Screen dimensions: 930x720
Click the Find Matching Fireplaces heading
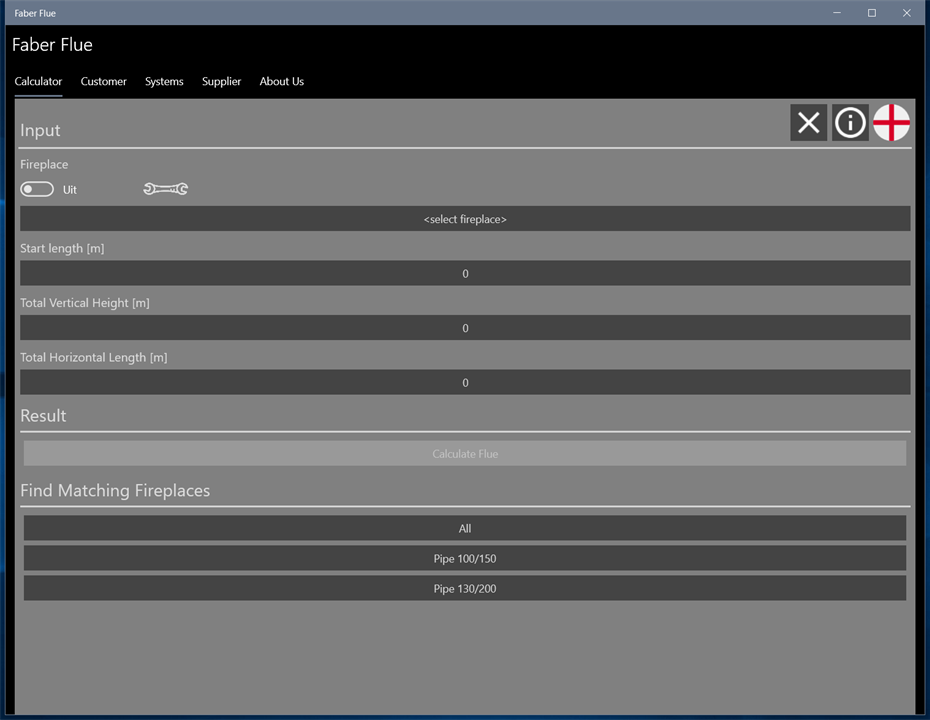(x=115, y=490)
